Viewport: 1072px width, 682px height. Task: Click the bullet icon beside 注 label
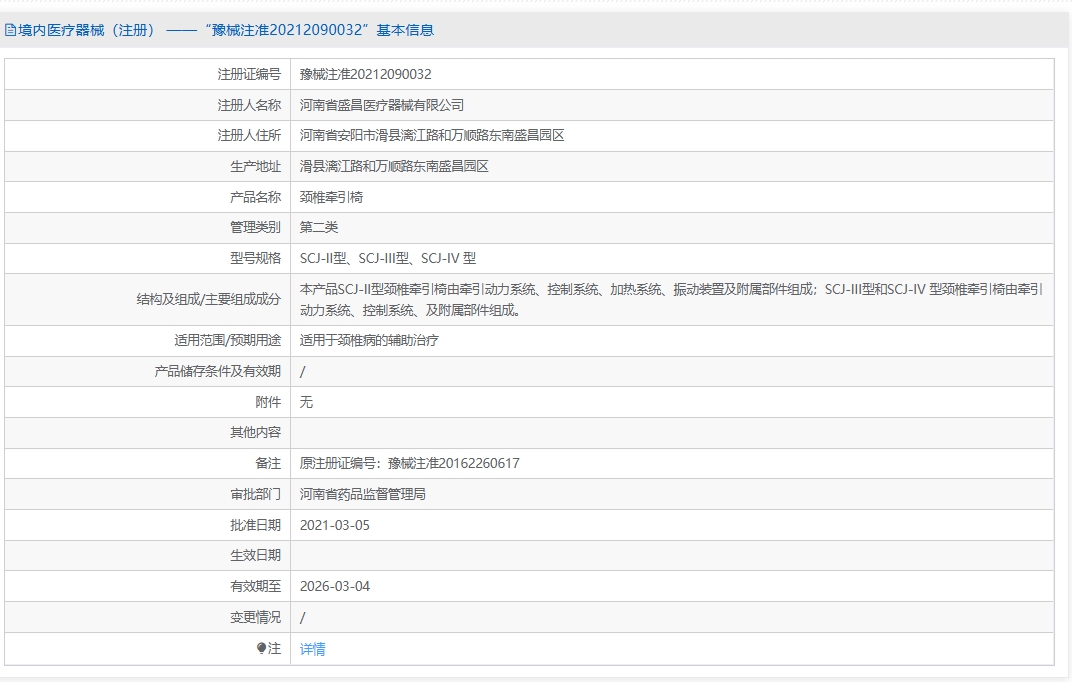[x=261, y=648]
